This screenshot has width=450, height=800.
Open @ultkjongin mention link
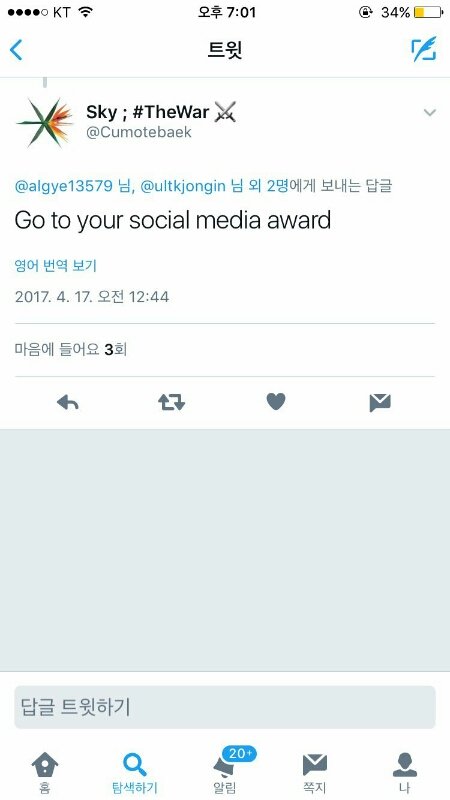point(183,186)
